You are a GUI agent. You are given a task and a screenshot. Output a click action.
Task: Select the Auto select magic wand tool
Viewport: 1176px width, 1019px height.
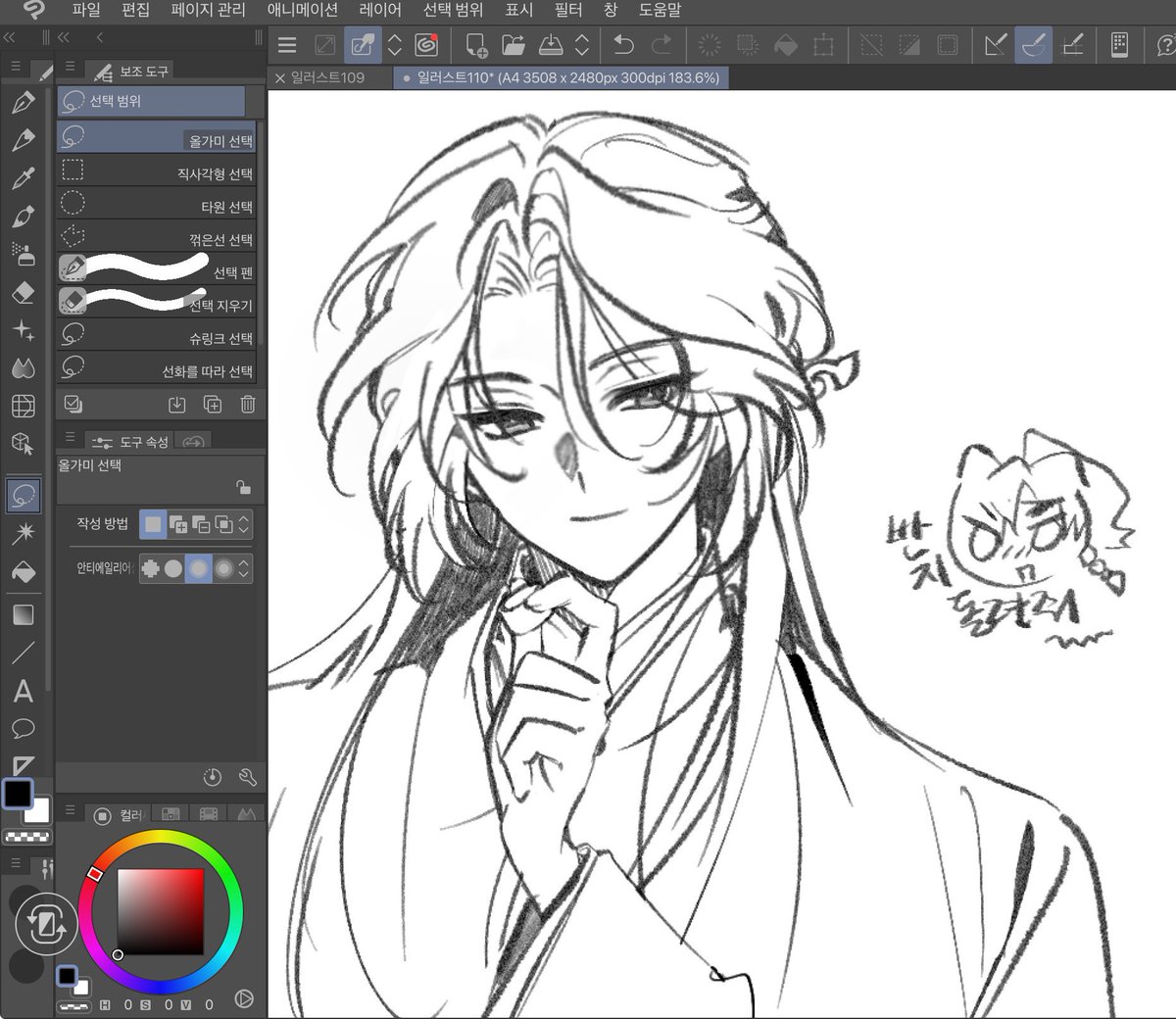24,532
